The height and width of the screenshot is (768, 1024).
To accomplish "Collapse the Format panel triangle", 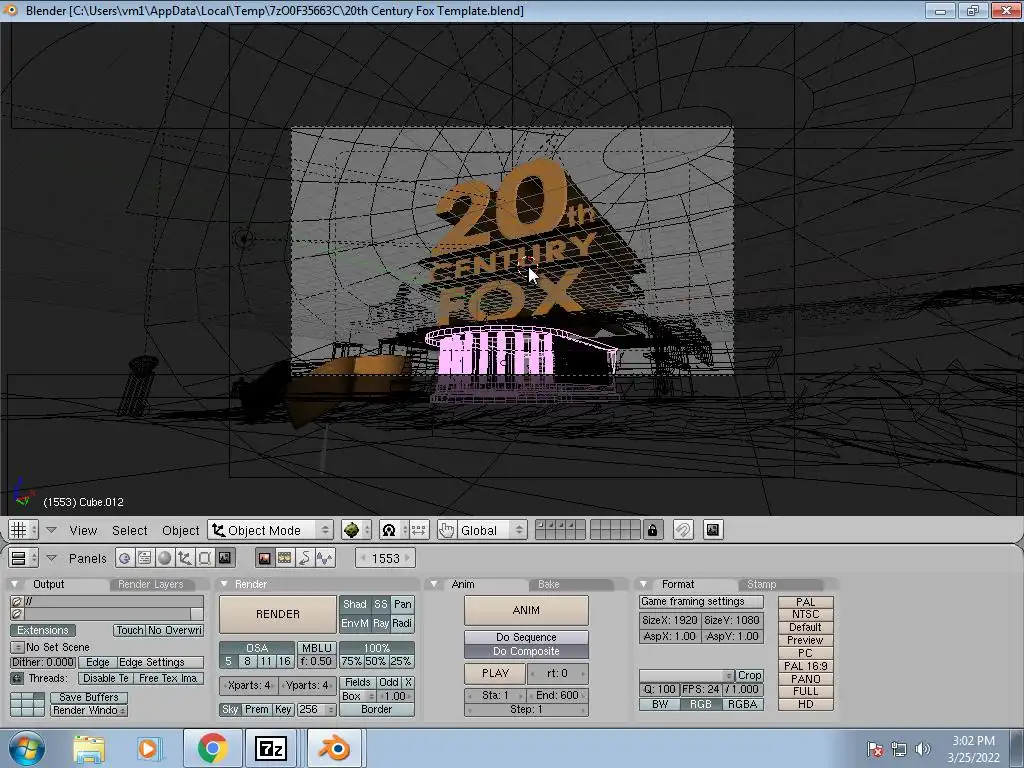I will pyautogui.click(x=644, y=584).
